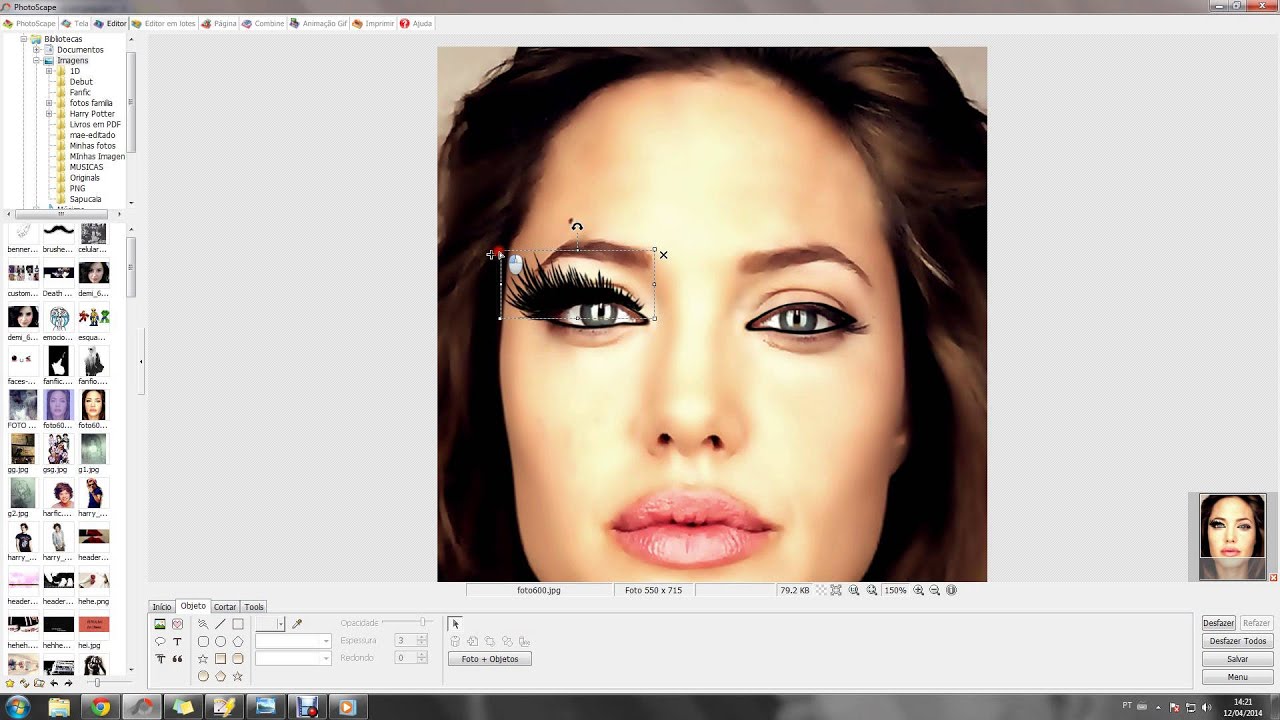This screenshot has width=1280, height=720.
Task: Expand the Harry Potter folder node
Action: pyautogui.click(x=49, y=114)
